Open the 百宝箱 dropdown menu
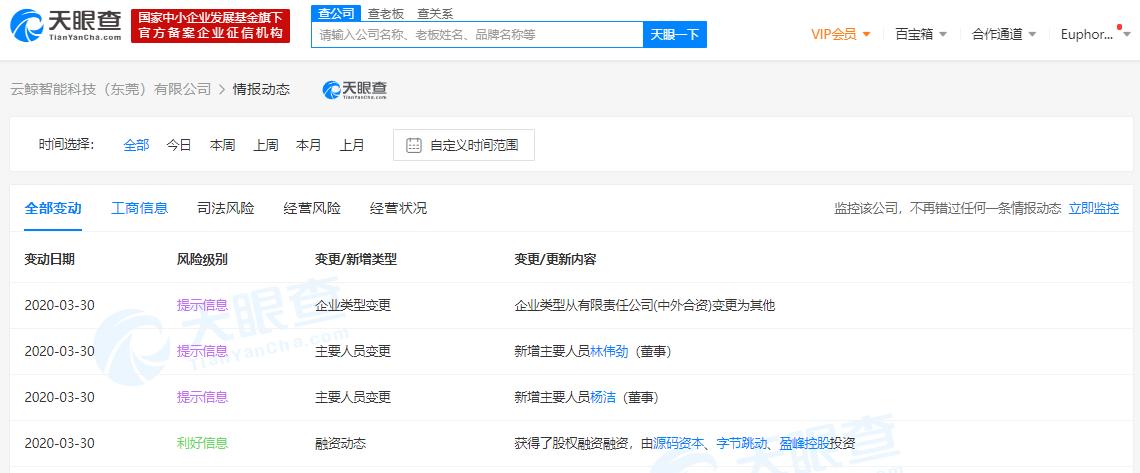The width and height of the screenshot is (1140, 473). (920, 34)
